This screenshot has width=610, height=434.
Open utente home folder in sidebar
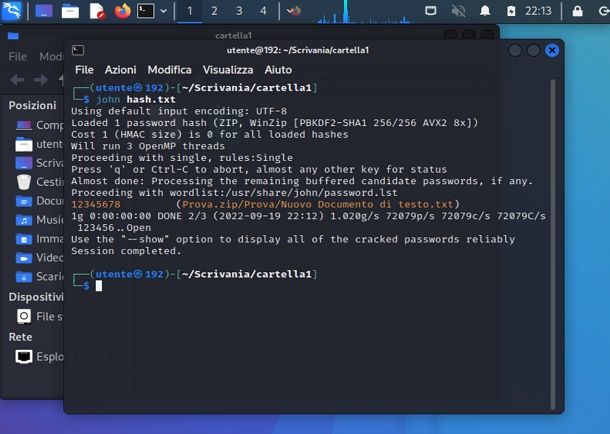tap(39, 144)
